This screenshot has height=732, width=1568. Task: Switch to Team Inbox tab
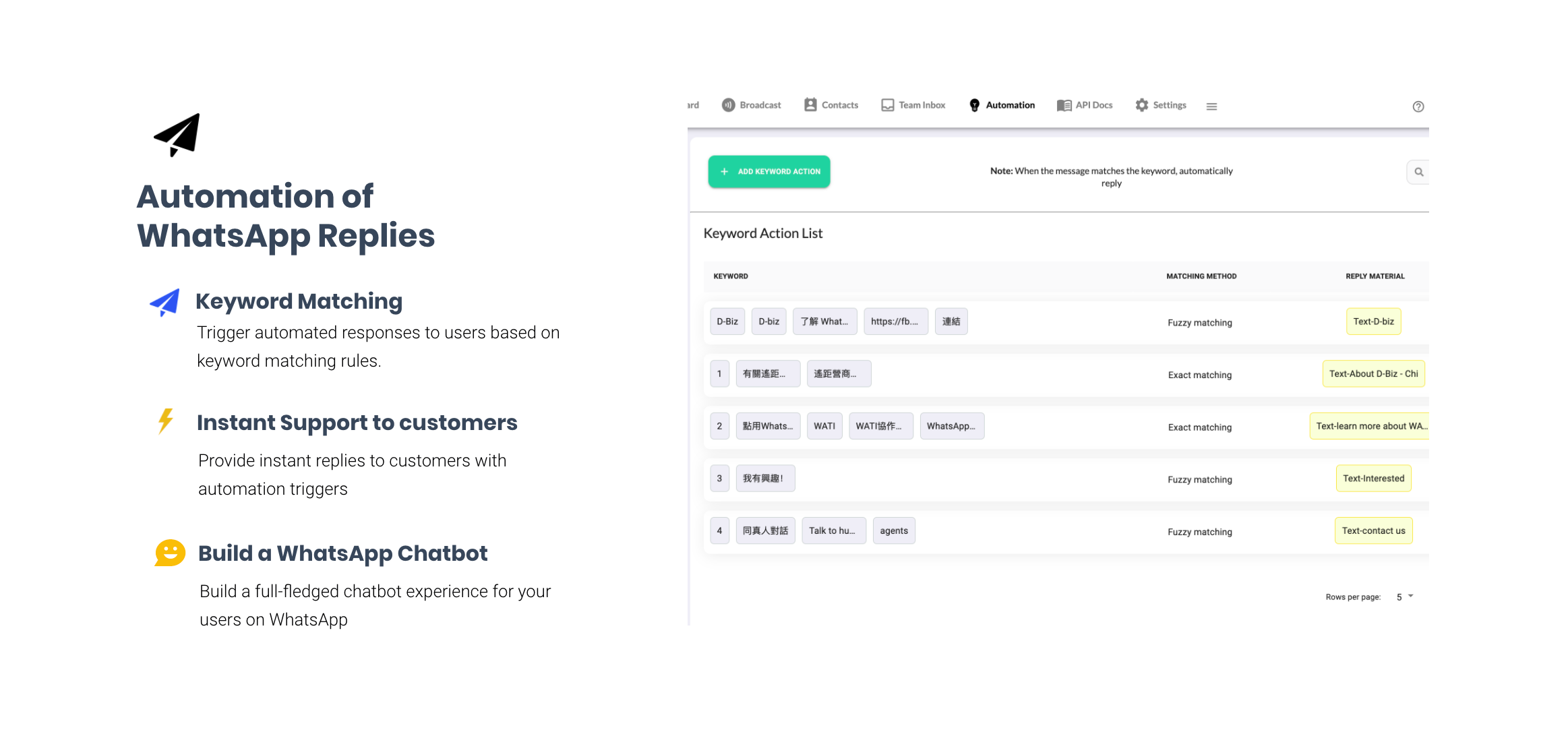913,105
